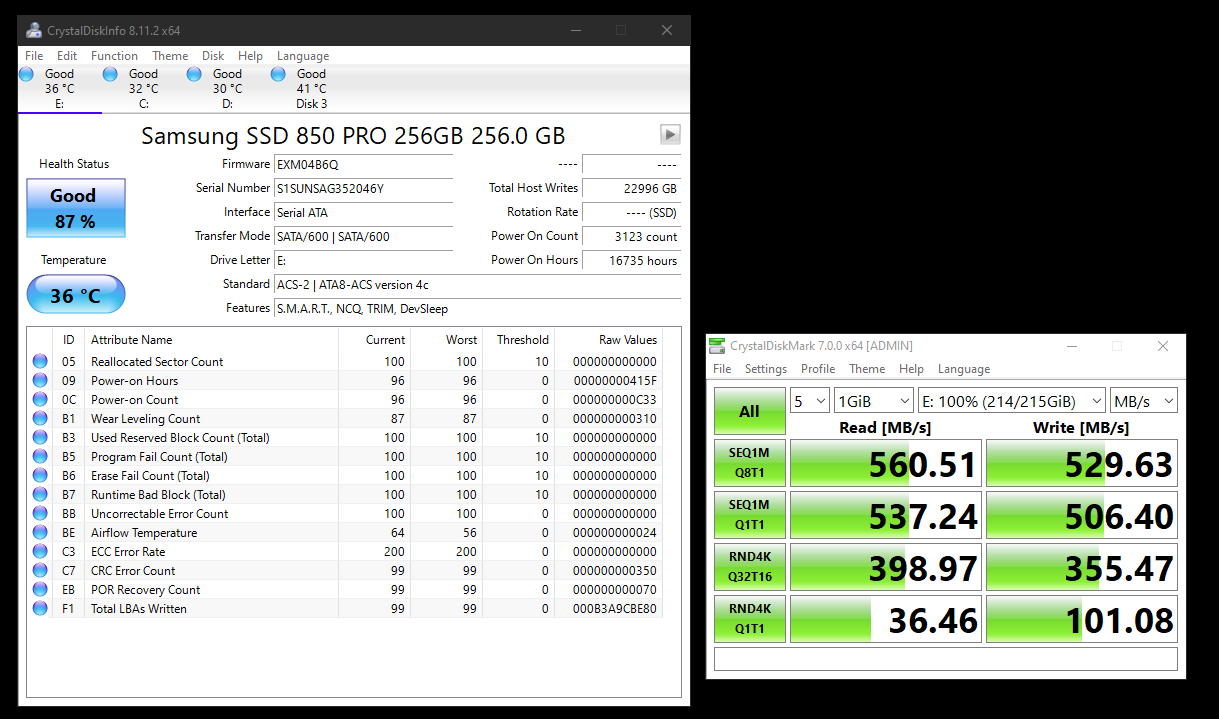Viewport: 1219px width, 719px height.
Task: Expand the E: drive selection dropdown
Action: point(1012,401)
